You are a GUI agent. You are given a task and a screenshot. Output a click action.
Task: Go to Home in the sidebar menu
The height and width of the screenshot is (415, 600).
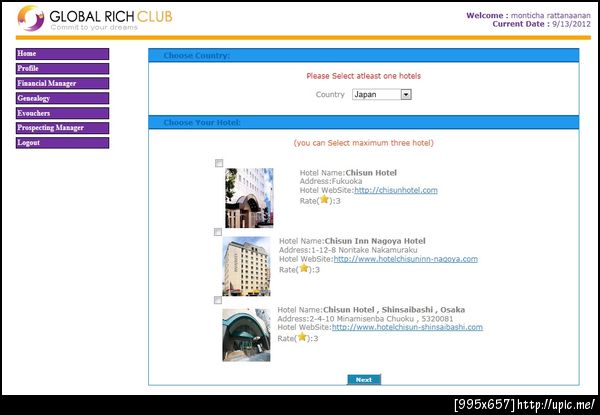pos(62,54)
